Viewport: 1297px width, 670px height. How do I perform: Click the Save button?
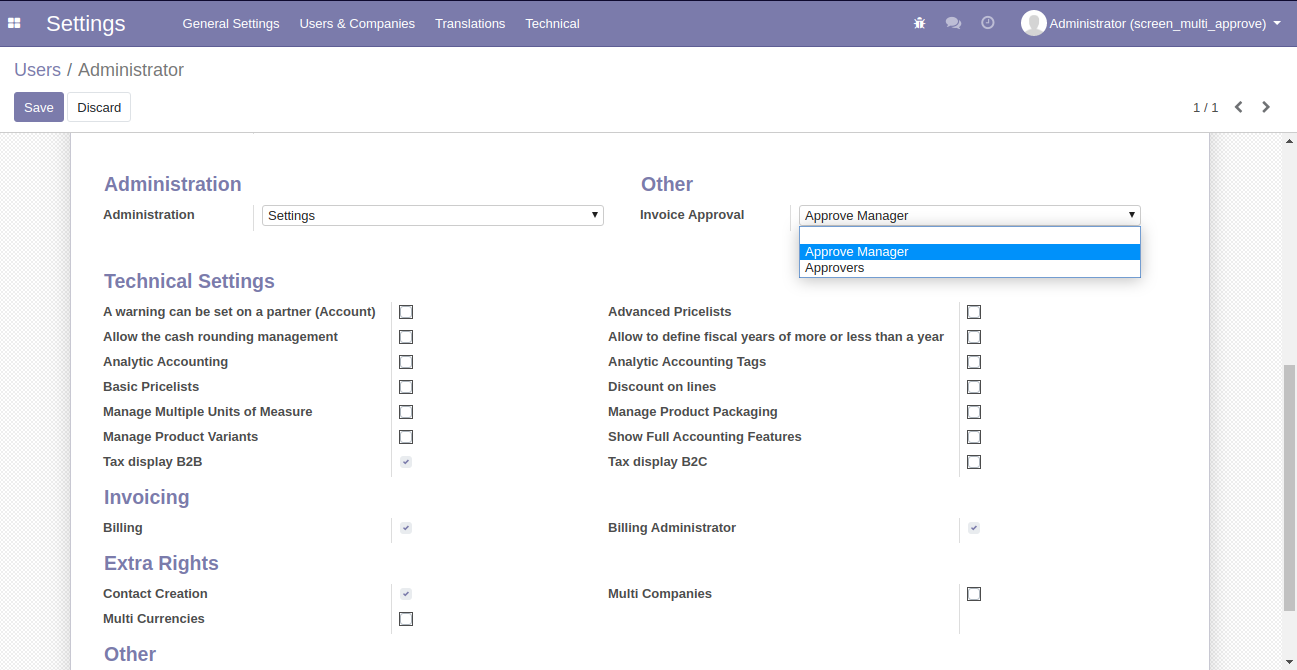[x=39, y=107]
